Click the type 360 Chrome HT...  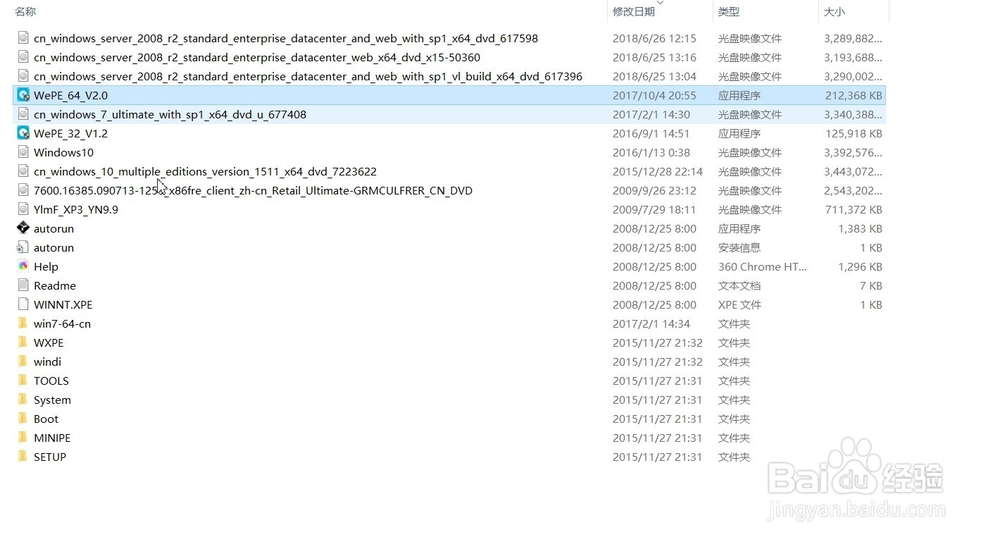(762, 267)
